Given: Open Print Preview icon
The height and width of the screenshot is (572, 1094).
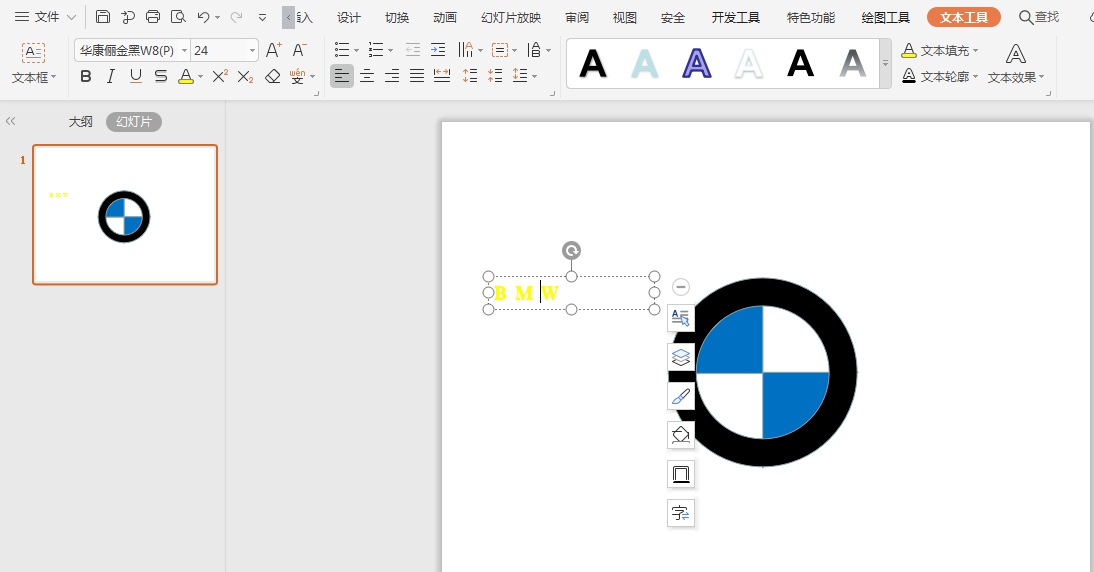Looking at the screenshot, I should click(178, 17).
